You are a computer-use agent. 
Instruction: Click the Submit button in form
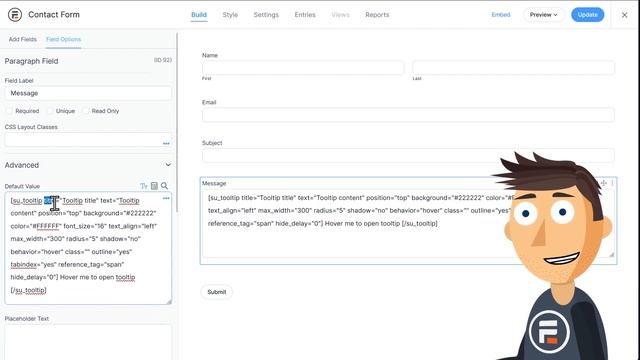217,292
